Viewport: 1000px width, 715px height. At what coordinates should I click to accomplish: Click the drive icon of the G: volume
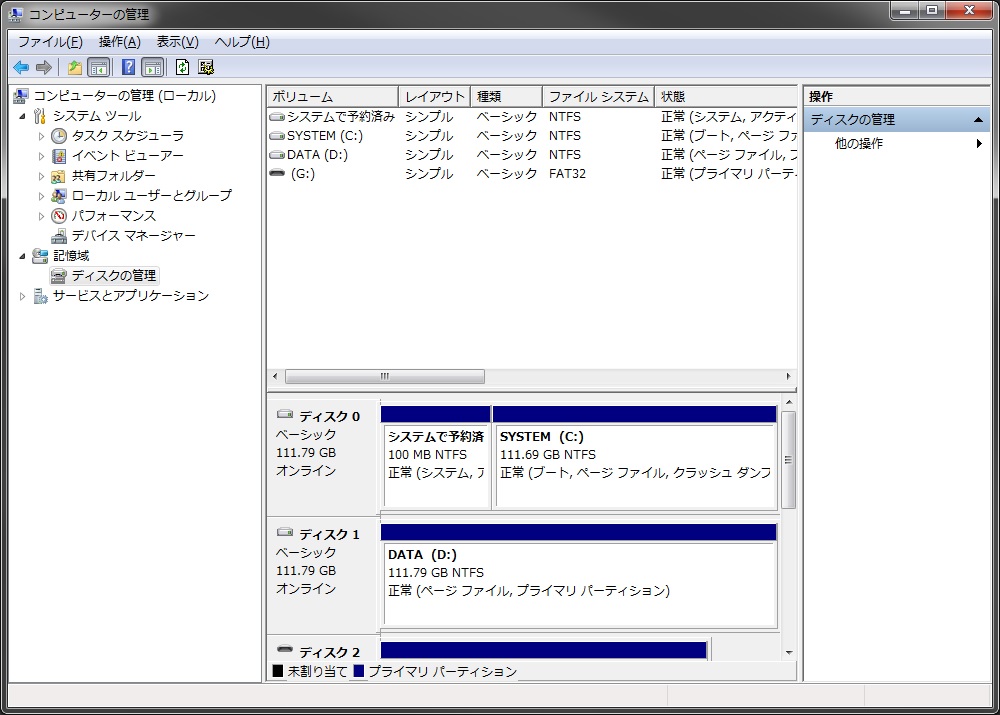277,173
